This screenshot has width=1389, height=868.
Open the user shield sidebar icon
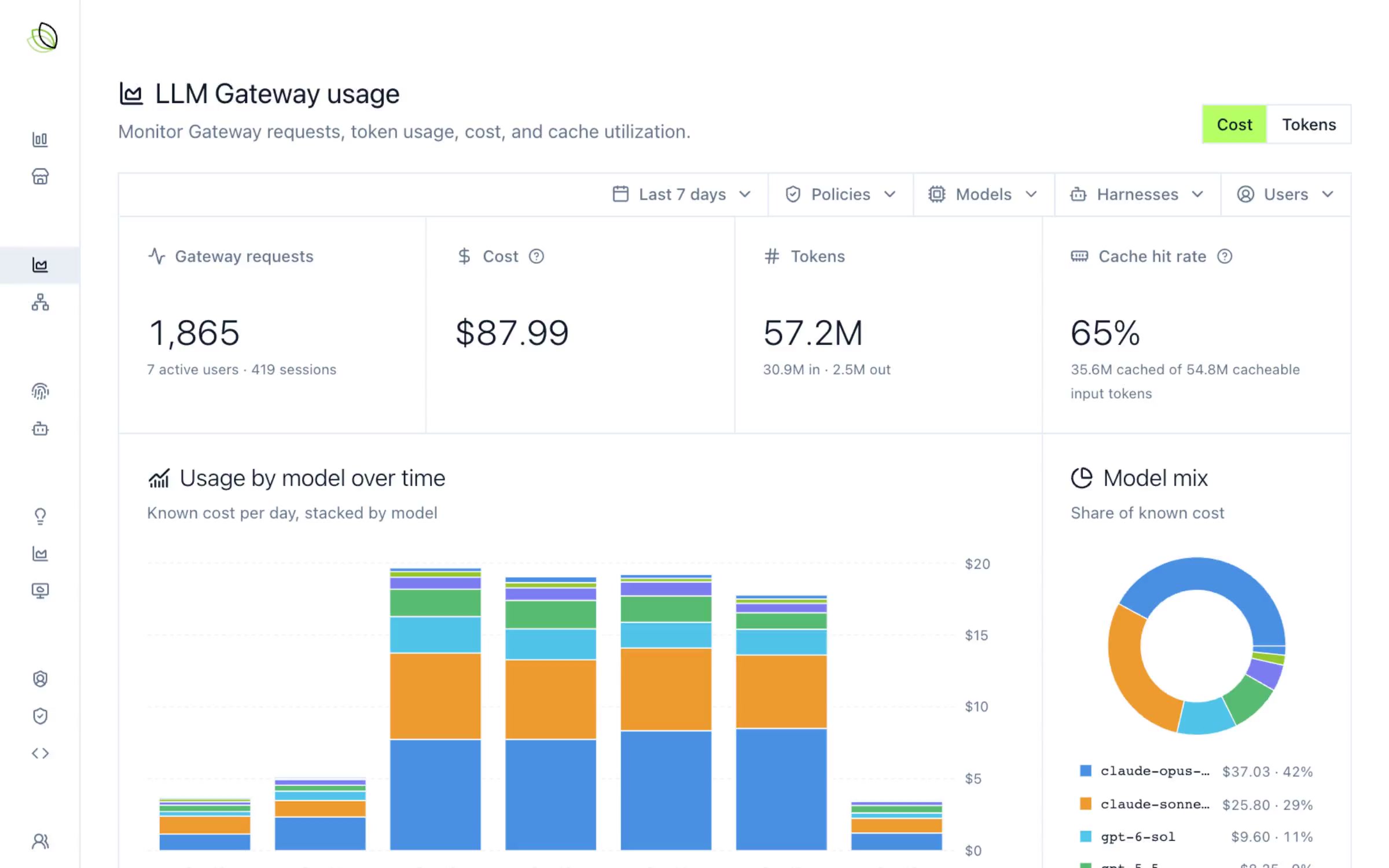[40, 679]
